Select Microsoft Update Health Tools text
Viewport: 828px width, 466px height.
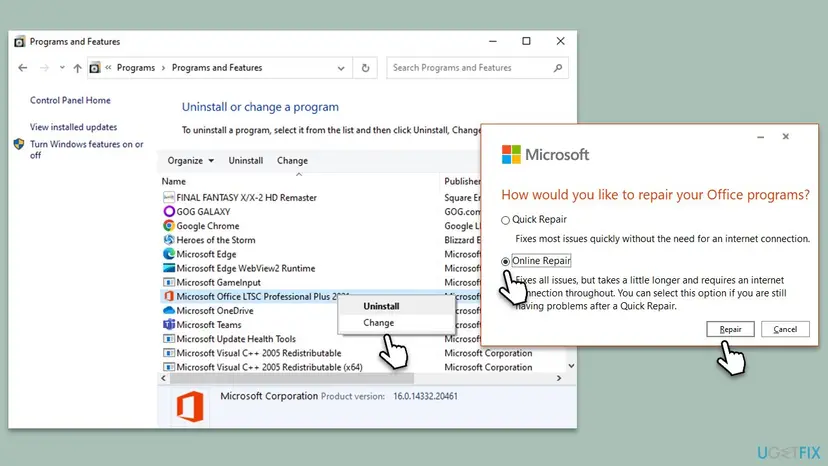tap(236, 339)
